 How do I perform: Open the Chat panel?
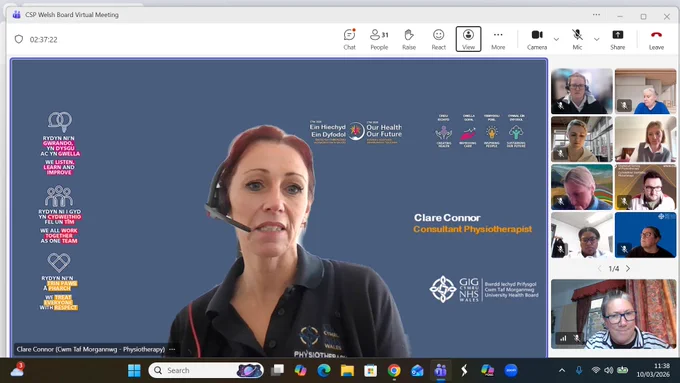[350, 39]
